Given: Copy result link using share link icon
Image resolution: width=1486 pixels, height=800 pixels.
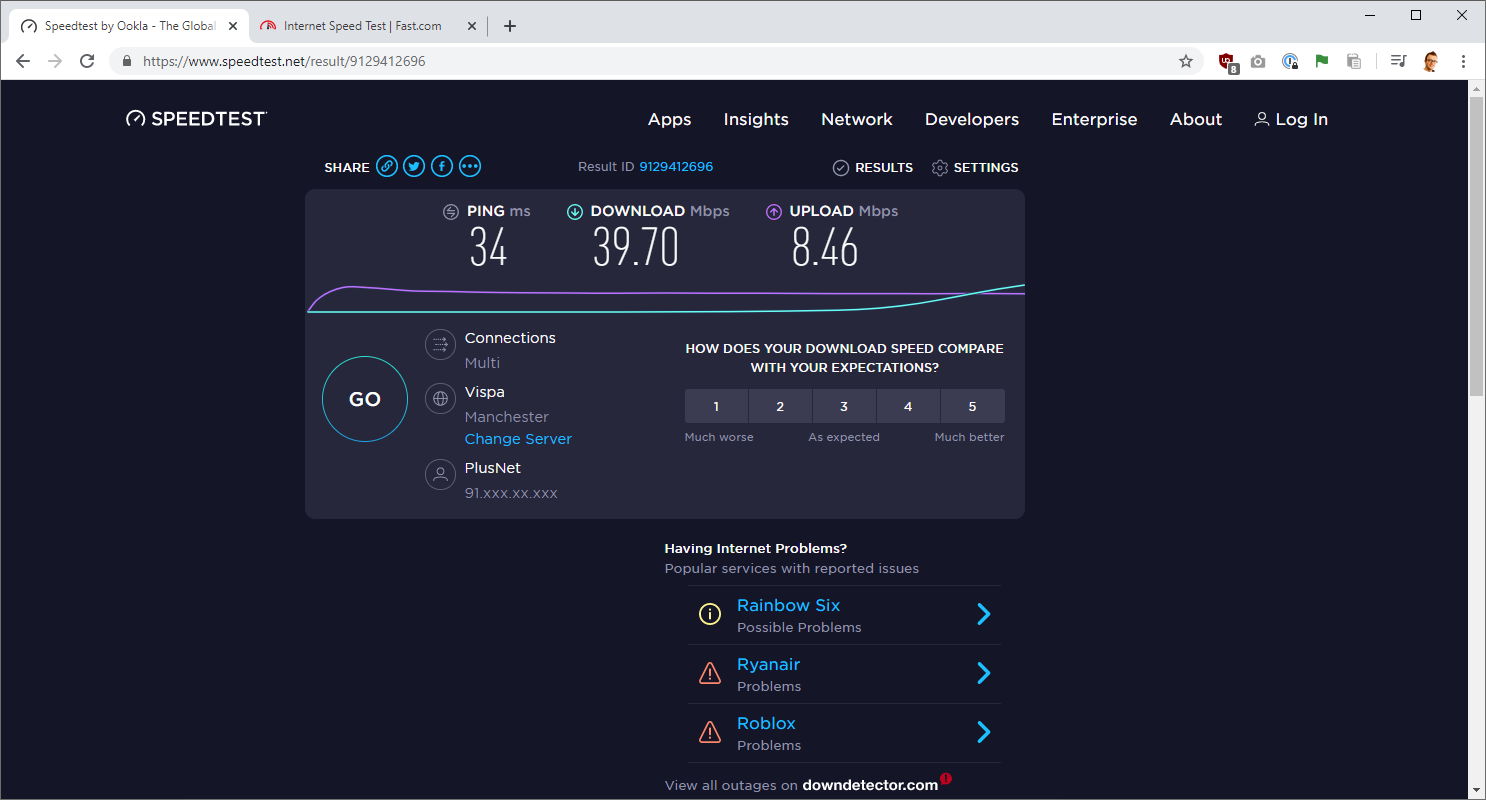Looking at the screenshot, I should coord(387,167).
